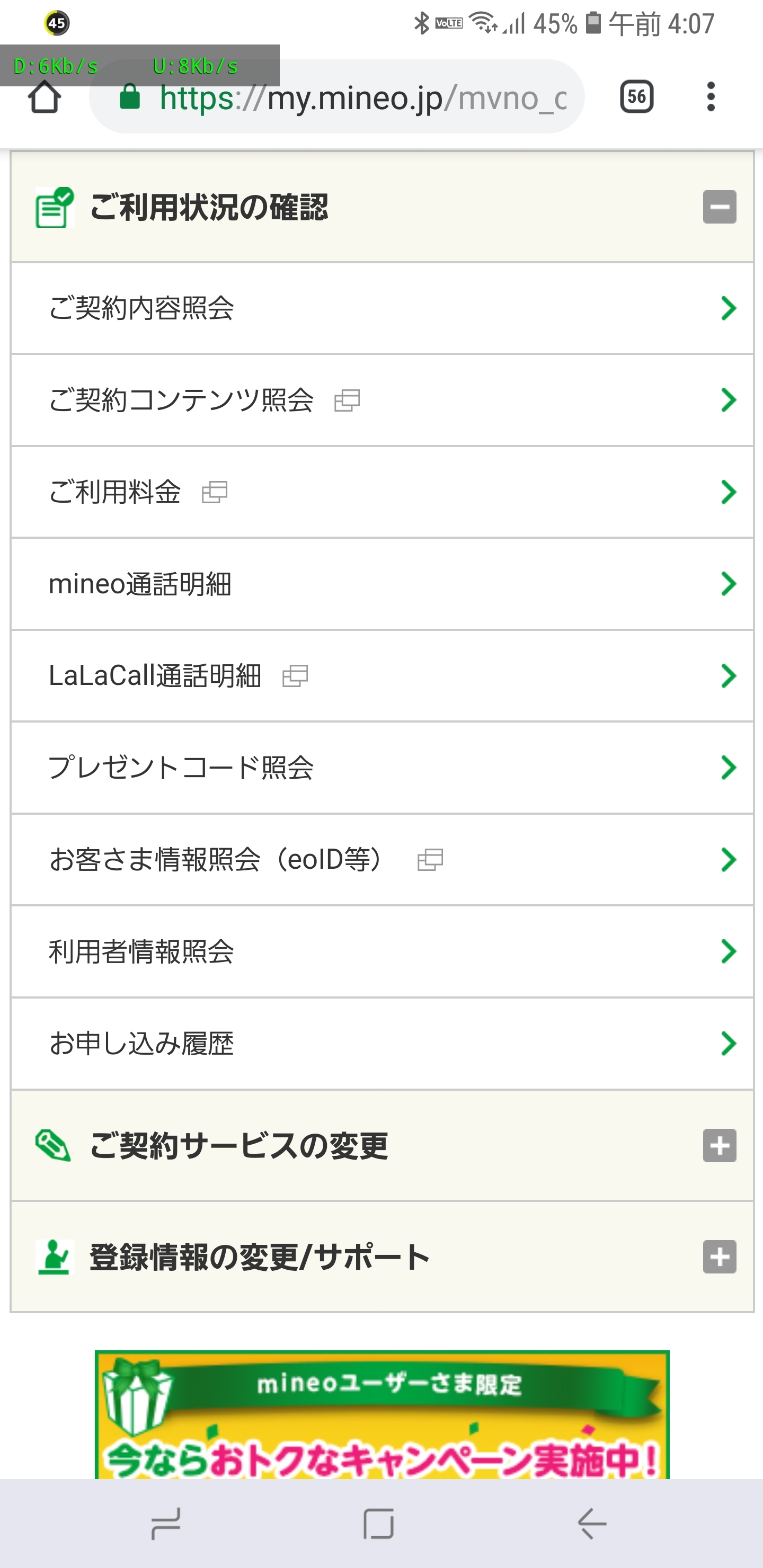Open the browser three-dot menu
Screen dimensions: 763x1568
[x=711, y=97]
